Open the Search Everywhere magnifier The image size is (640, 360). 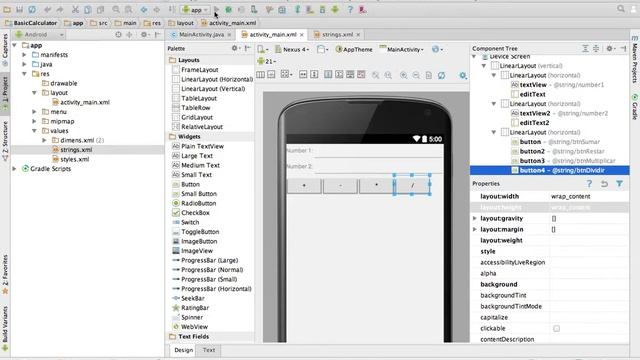coord(621,9)
